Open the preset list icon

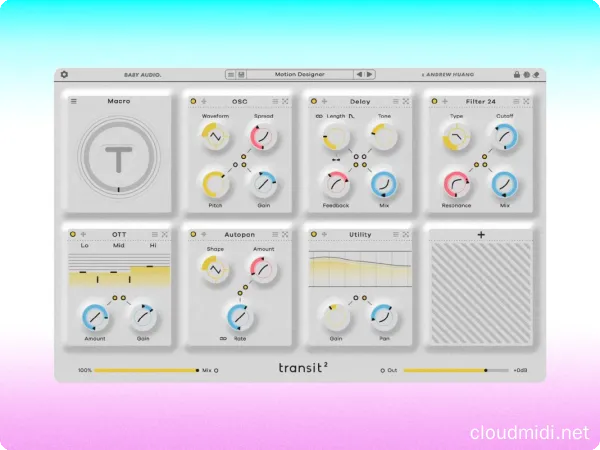(231, 75)
